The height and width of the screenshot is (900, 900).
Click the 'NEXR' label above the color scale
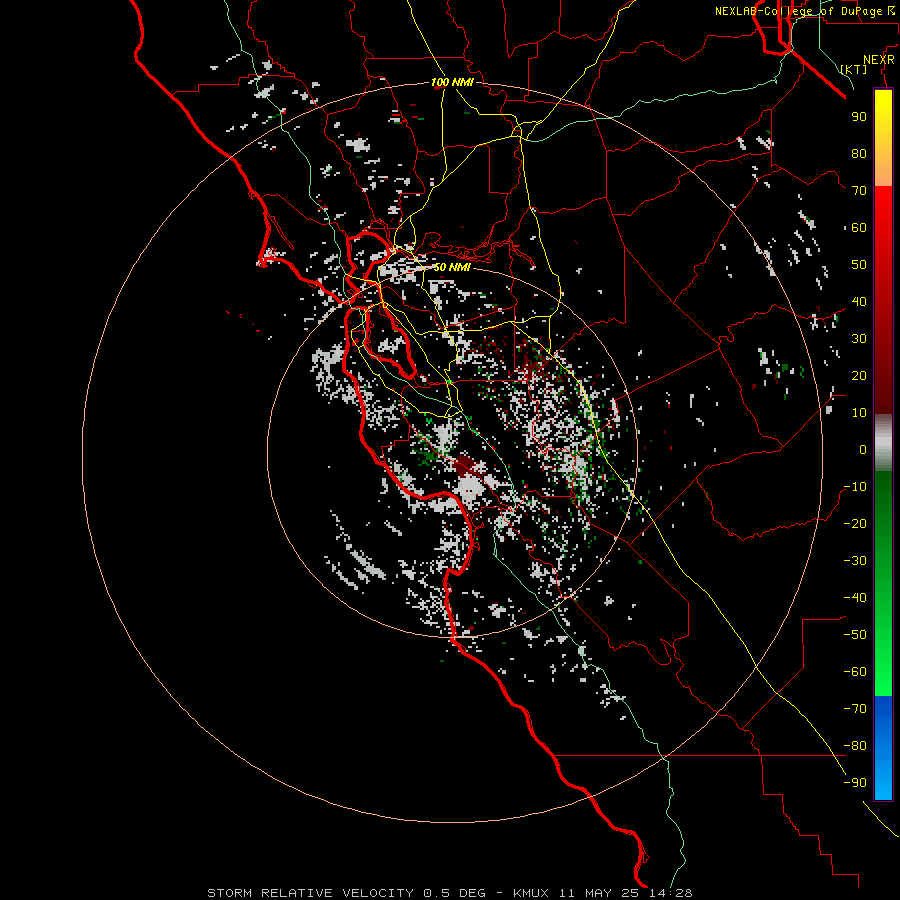(x=879, y=60)
